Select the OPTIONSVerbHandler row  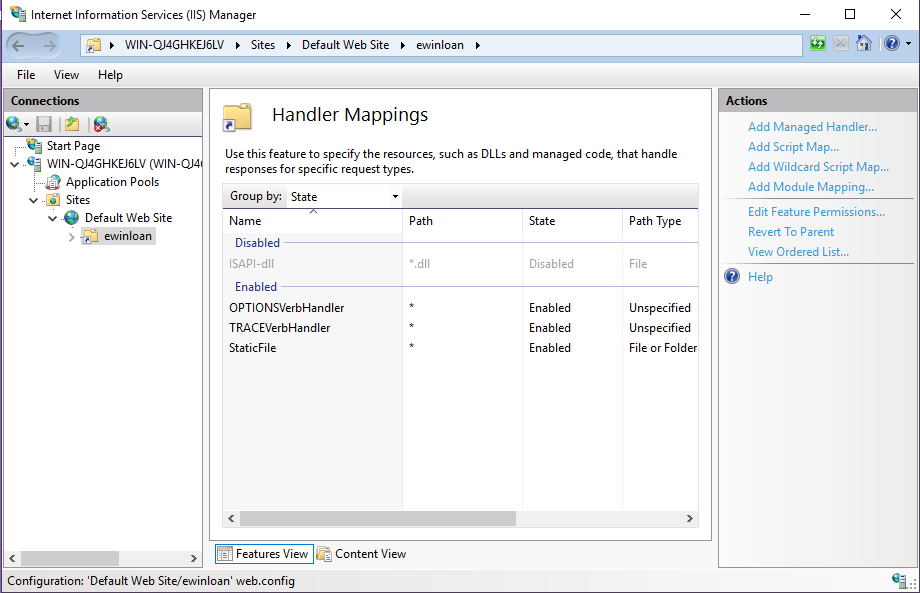coord(461,307)
